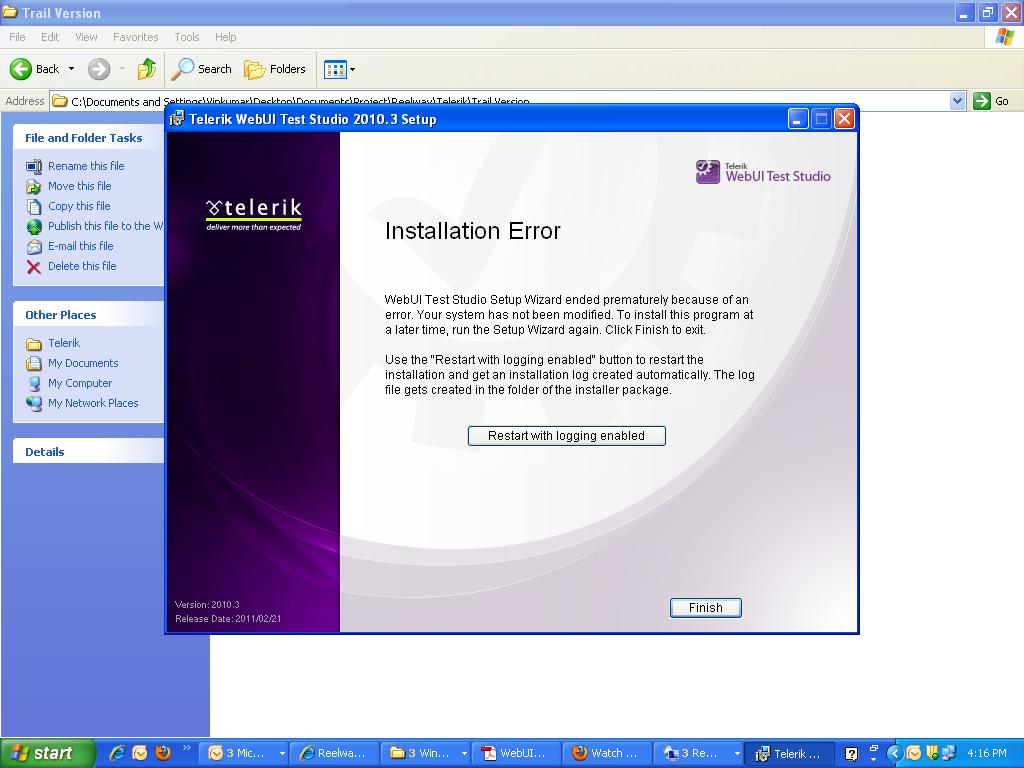Viewport: 1024px width, 768px height.
Task: Click Delete this file link
Action: 82,266
